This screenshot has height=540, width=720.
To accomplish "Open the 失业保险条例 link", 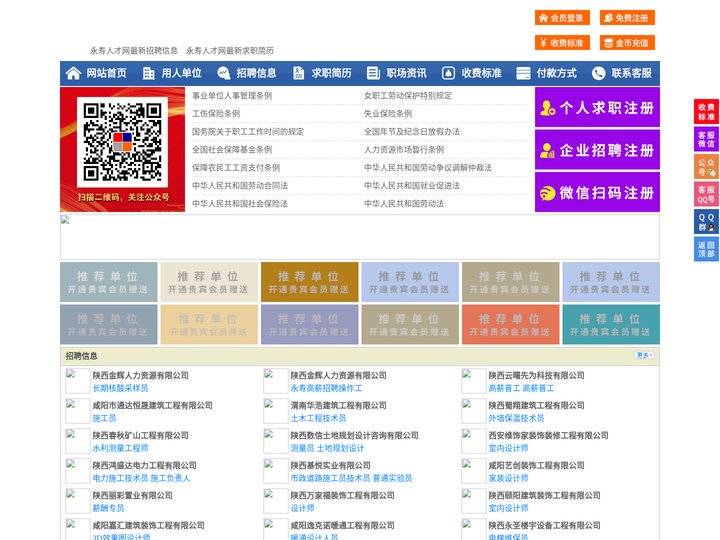I will 388,113.
